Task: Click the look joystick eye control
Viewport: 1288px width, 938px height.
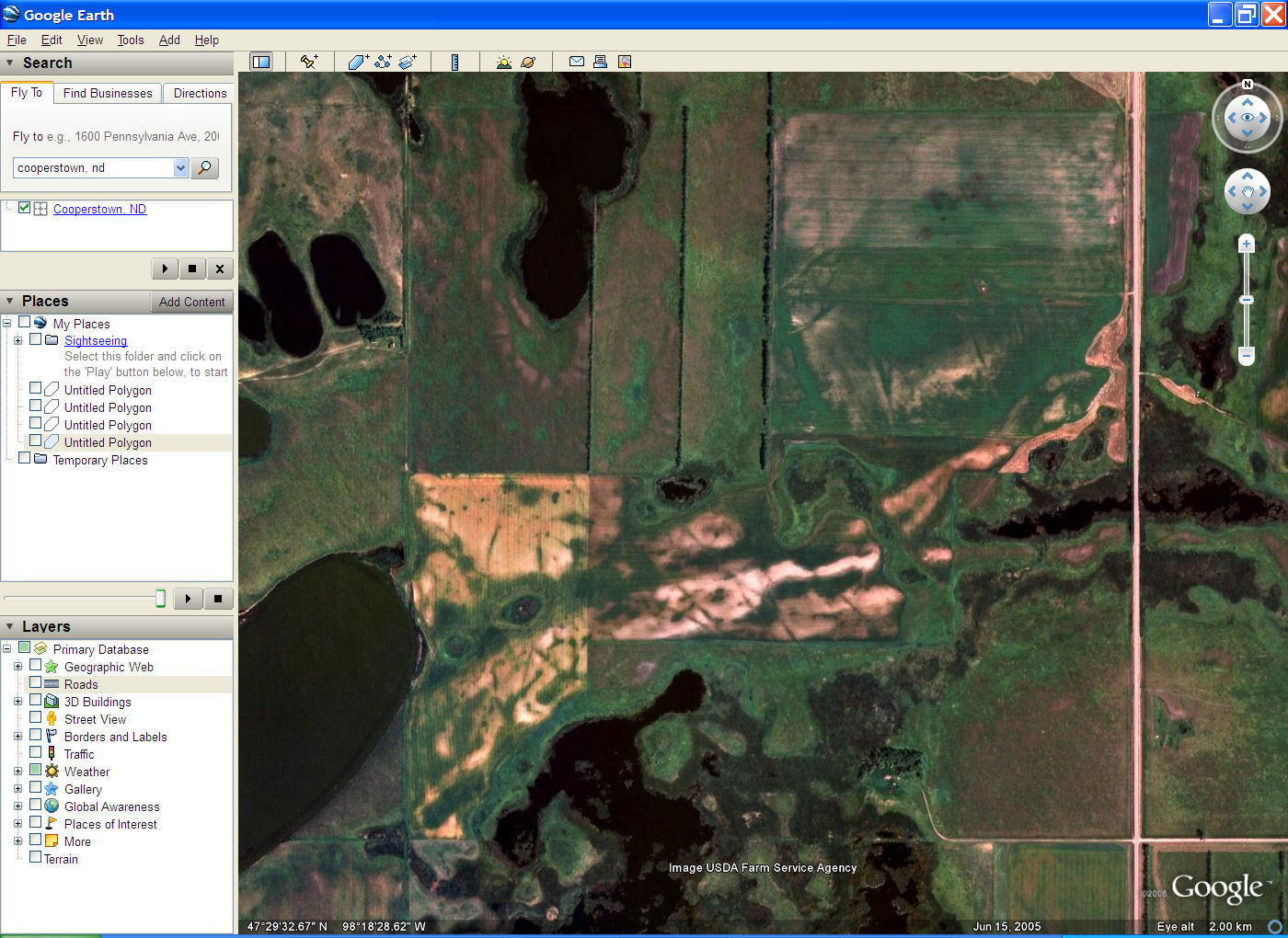Action: [1248, 117]
